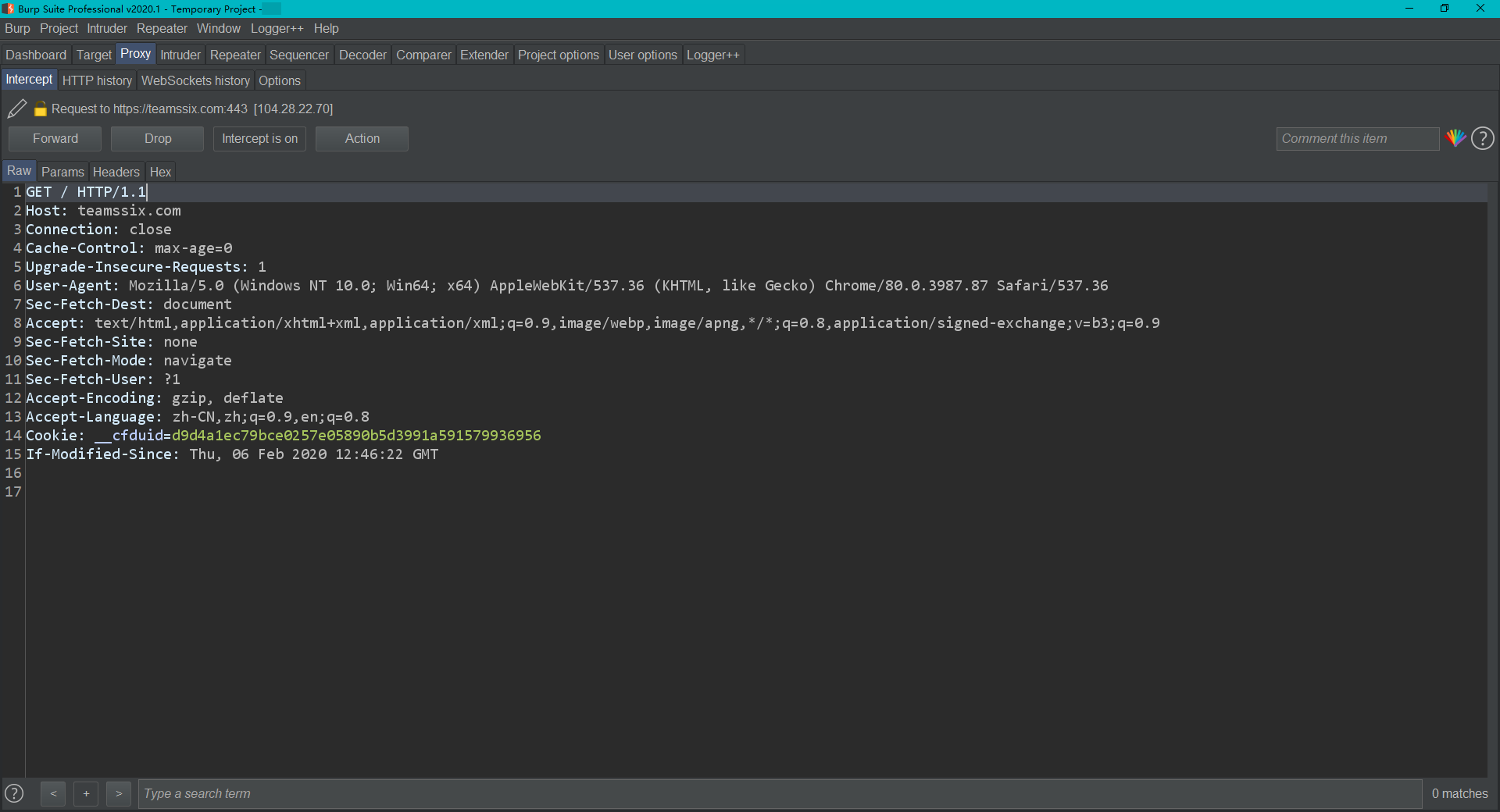Switch to the Decoder tab
The width and height of the screenshot is (1500, 812).
point(362,55)
